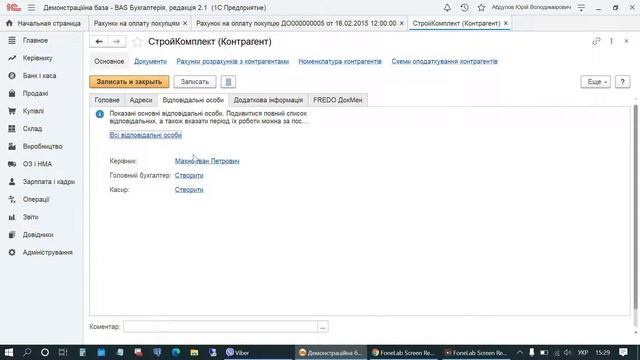Open favorites star in title bar

(481, 7)
